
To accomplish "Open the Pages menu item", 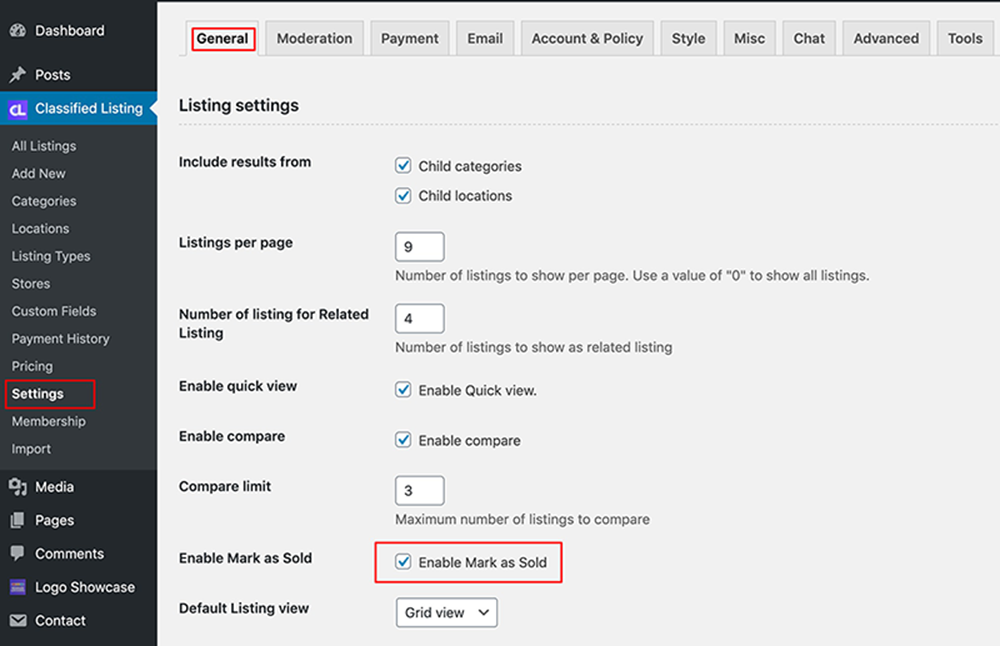I will point(54,520).
